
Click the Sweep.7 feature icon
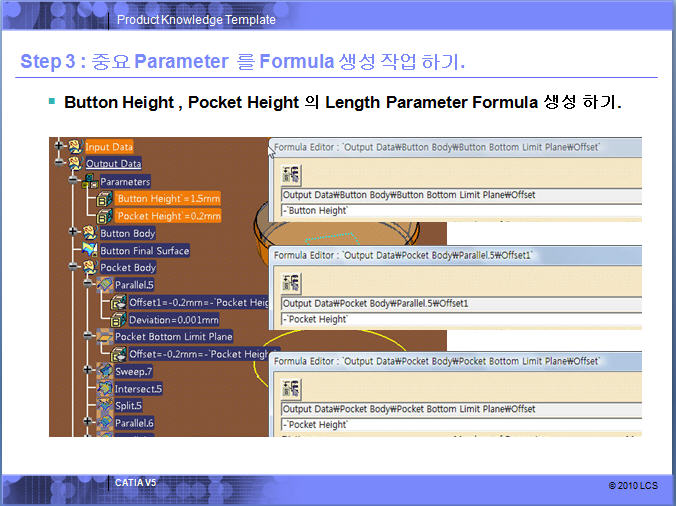(104, 371)
